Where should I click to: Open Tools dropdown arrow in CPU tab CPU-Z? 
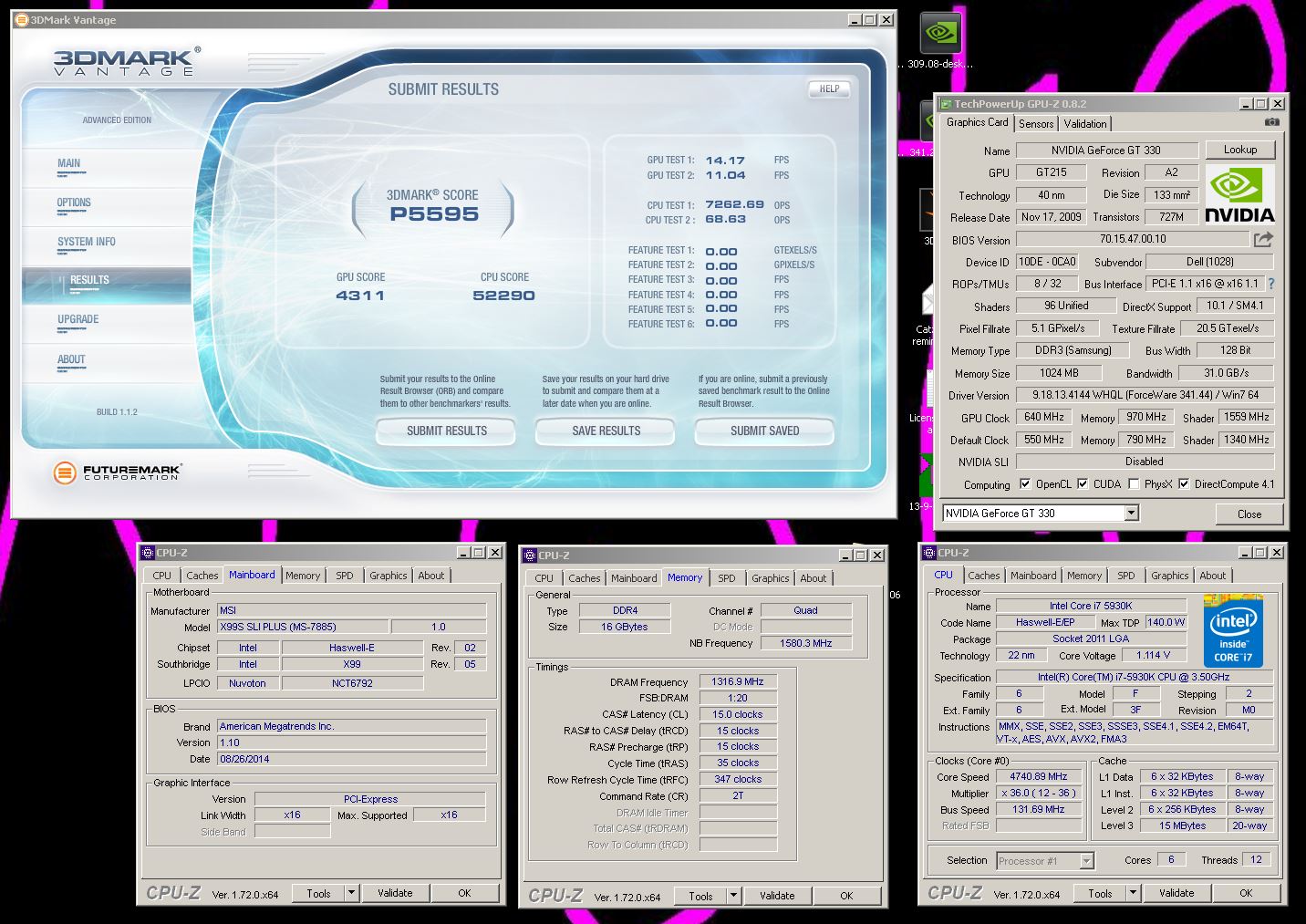click(x=1133, y=893)
